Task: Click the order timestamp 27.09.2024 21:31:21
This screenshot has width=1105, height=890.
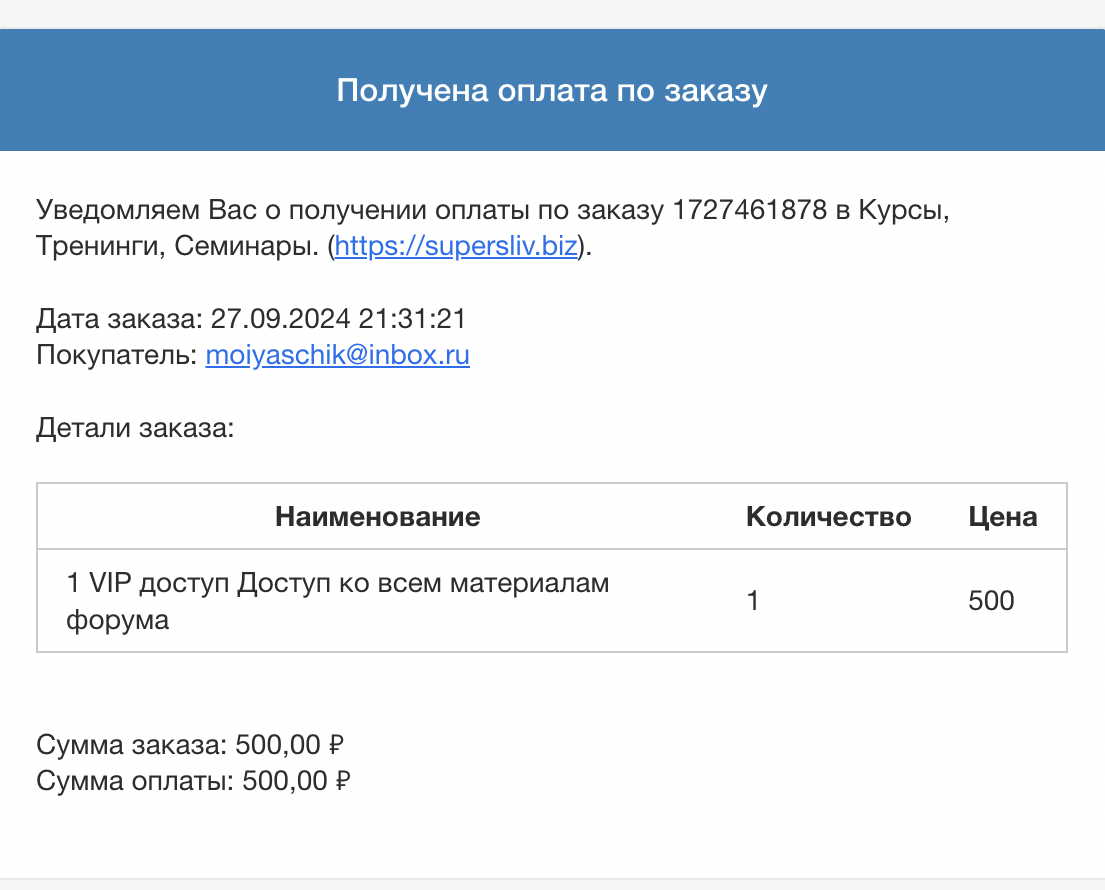Action: [x=338, y=319]
